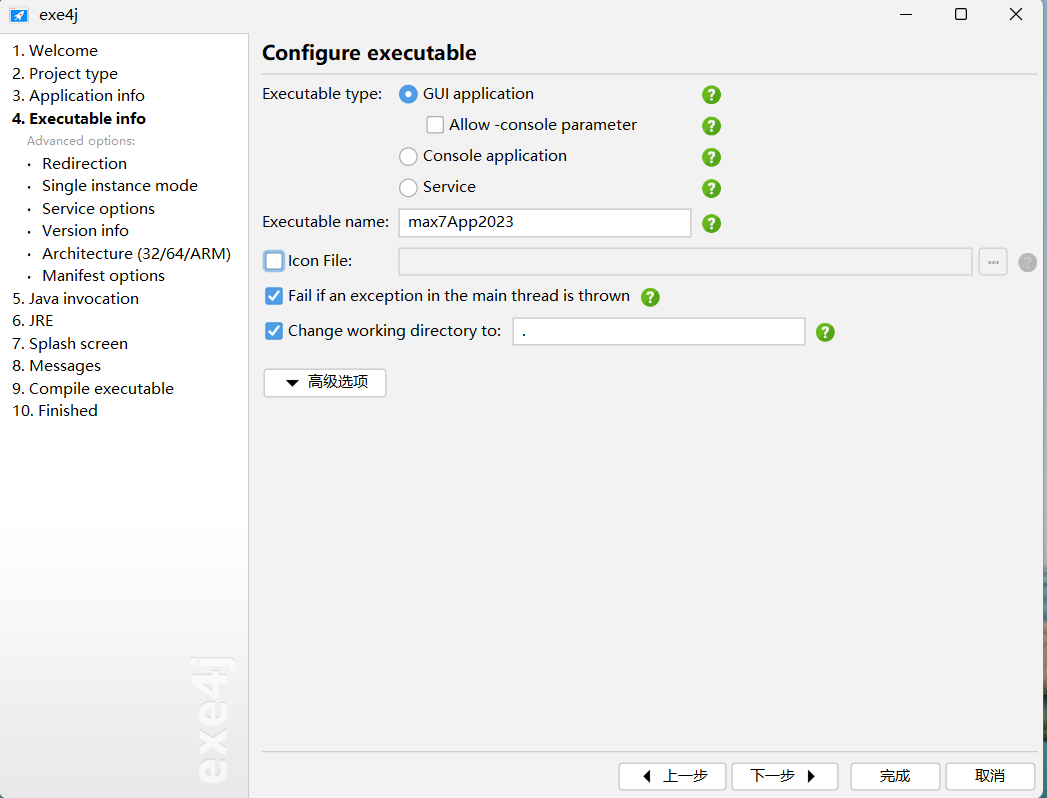Focus the Executable name text field
Screen dimensions: 1047x798
[x=544, y=222]
